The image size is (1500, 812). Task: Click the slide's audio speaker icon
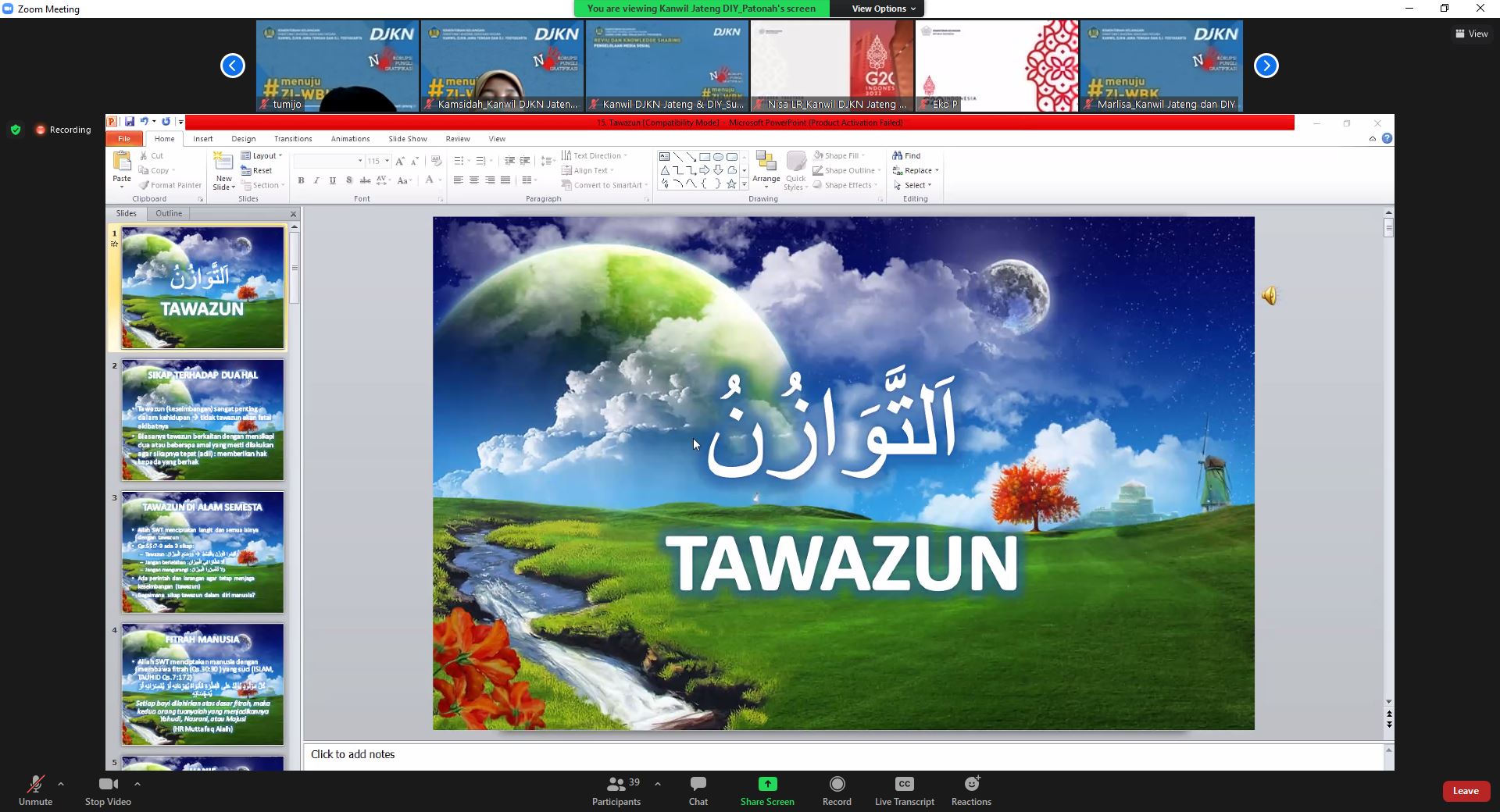point(1270,296)
